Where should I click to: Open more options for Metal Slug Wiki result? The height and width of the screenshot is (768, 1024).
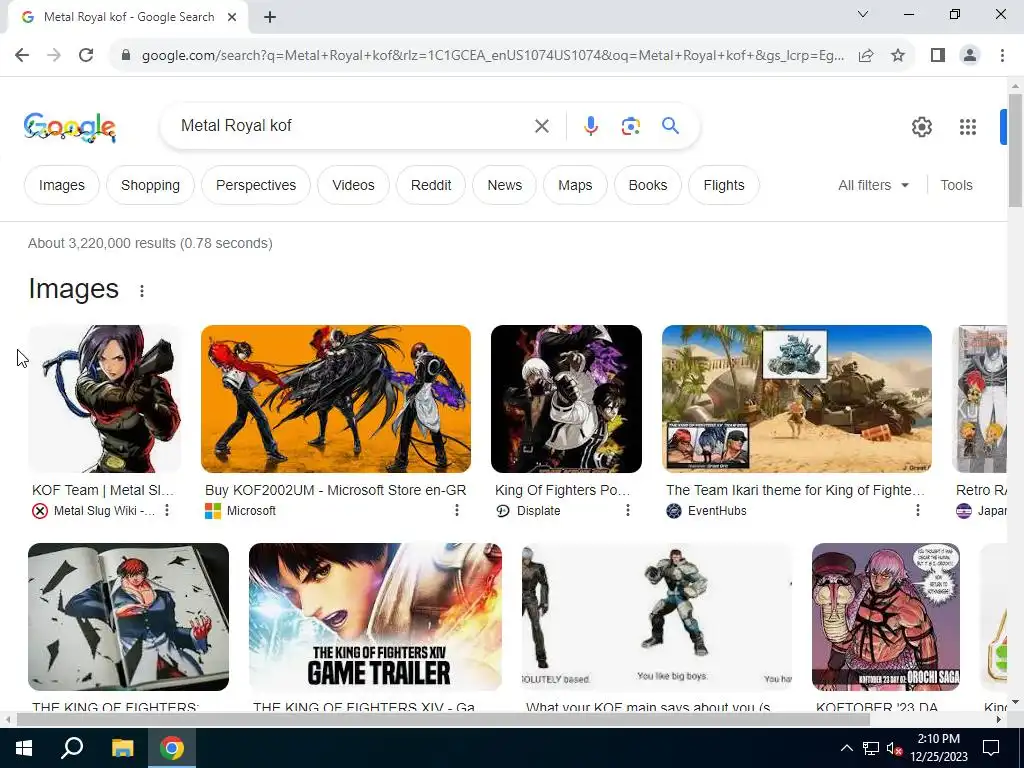167,510
